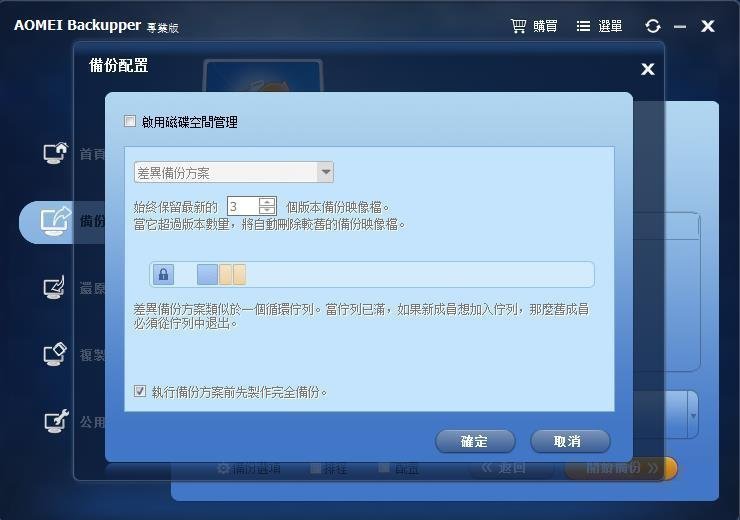Enable the 啟用磁碟空間管理 checkbox
The image size is (740, 520).
click(130, 121)
